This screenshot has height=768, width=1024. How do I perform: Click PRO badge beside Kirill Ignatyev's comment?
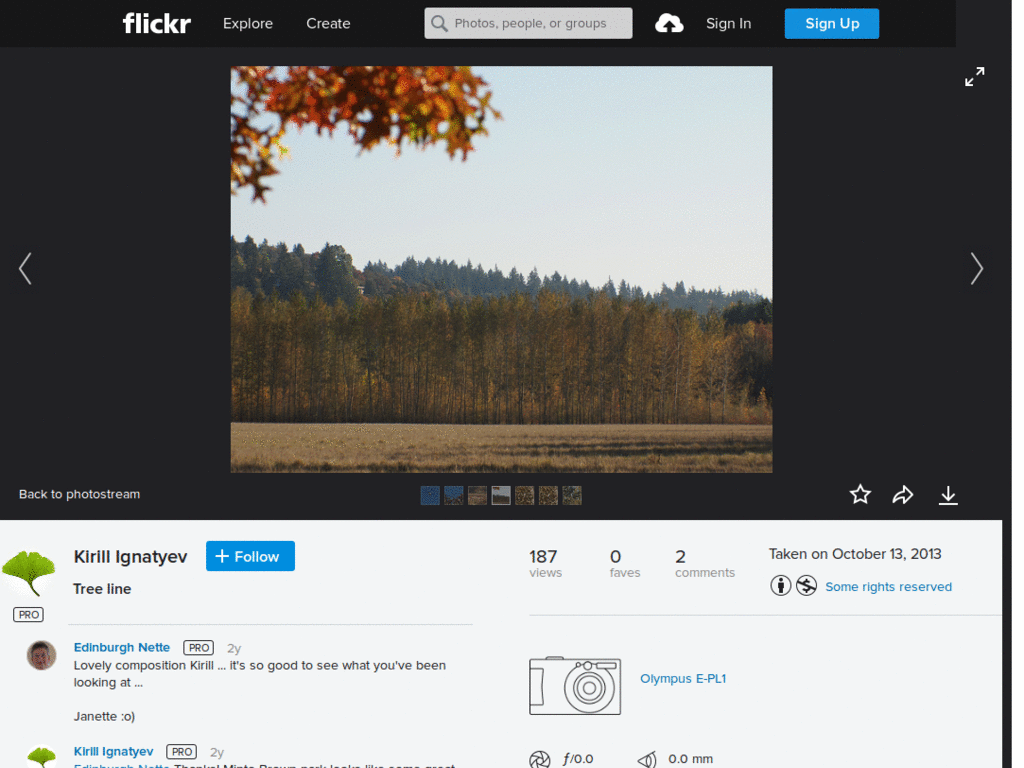182,752
